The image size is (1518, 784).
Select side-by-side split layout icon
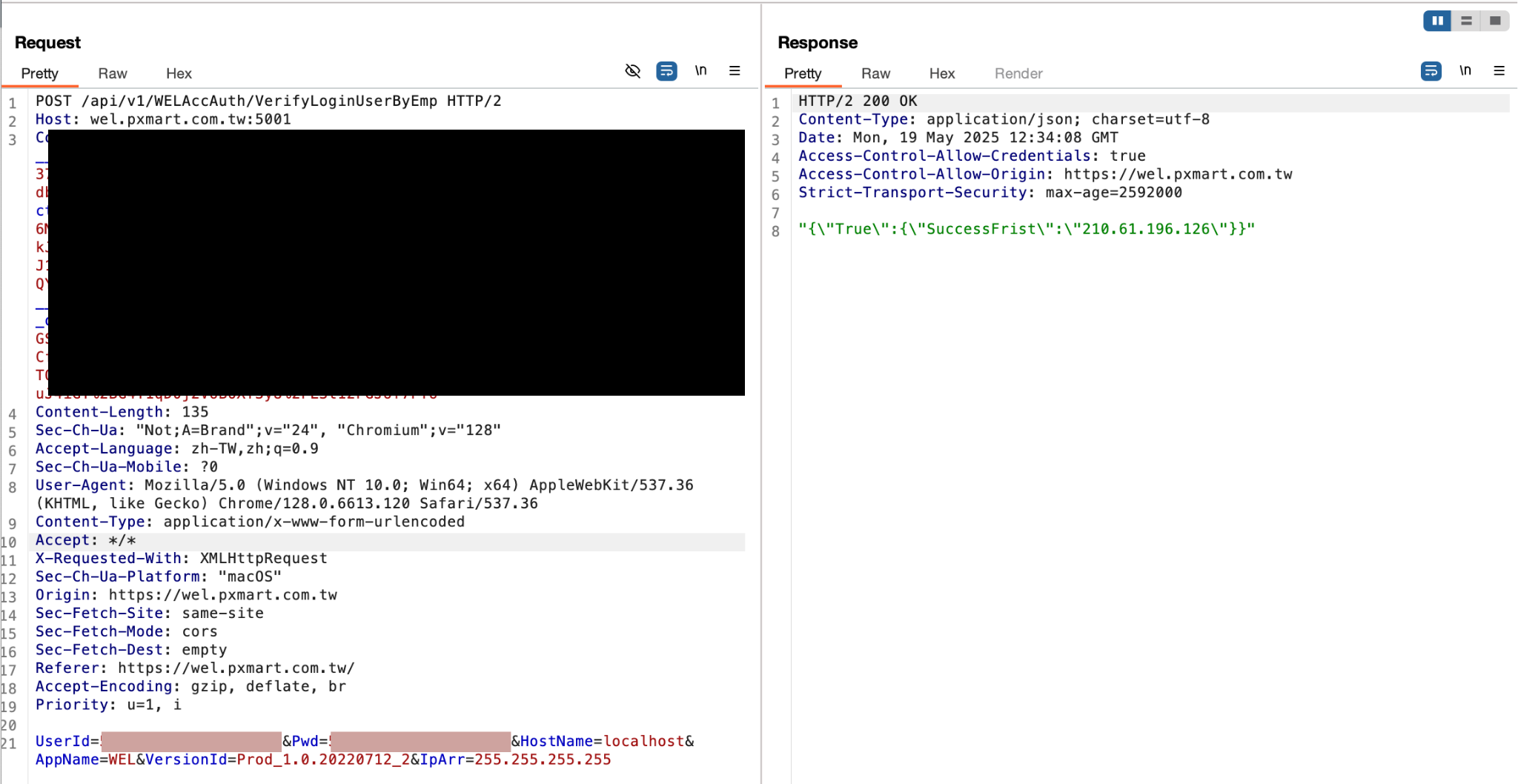coord(1437,21)
